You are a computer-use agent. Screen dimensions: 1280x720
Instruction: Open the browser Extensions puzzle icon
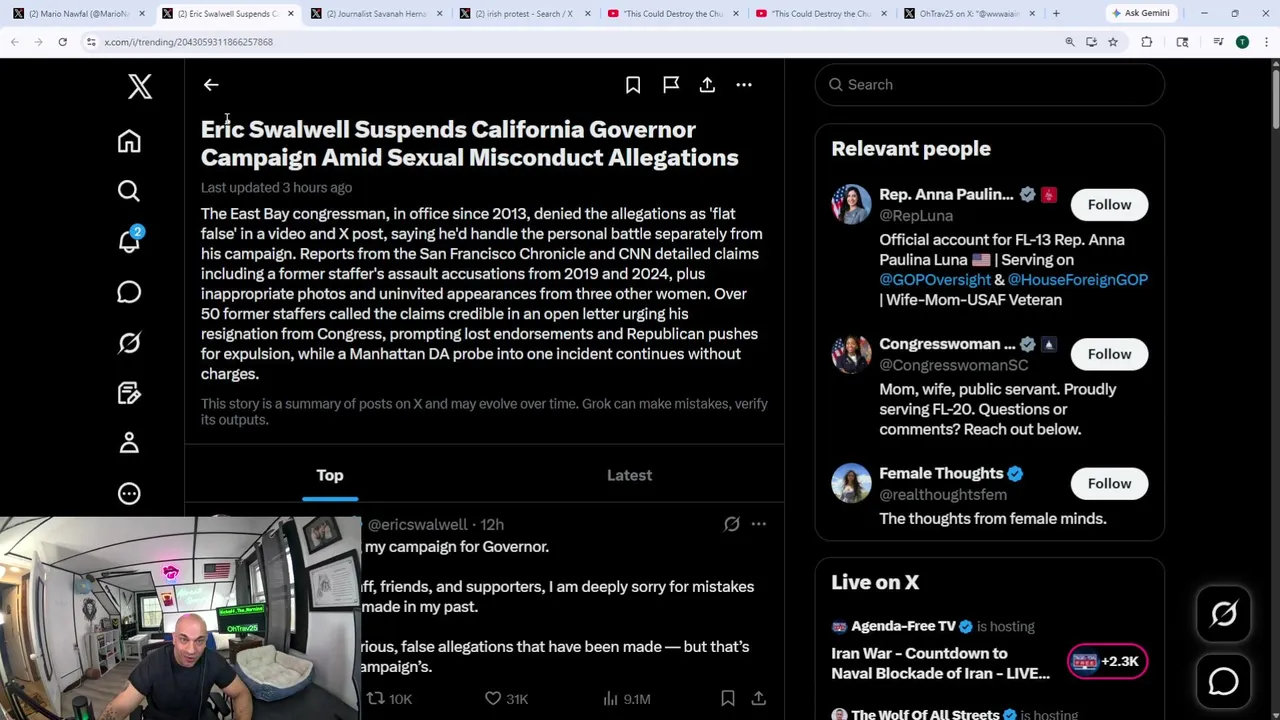(1146, 42)
